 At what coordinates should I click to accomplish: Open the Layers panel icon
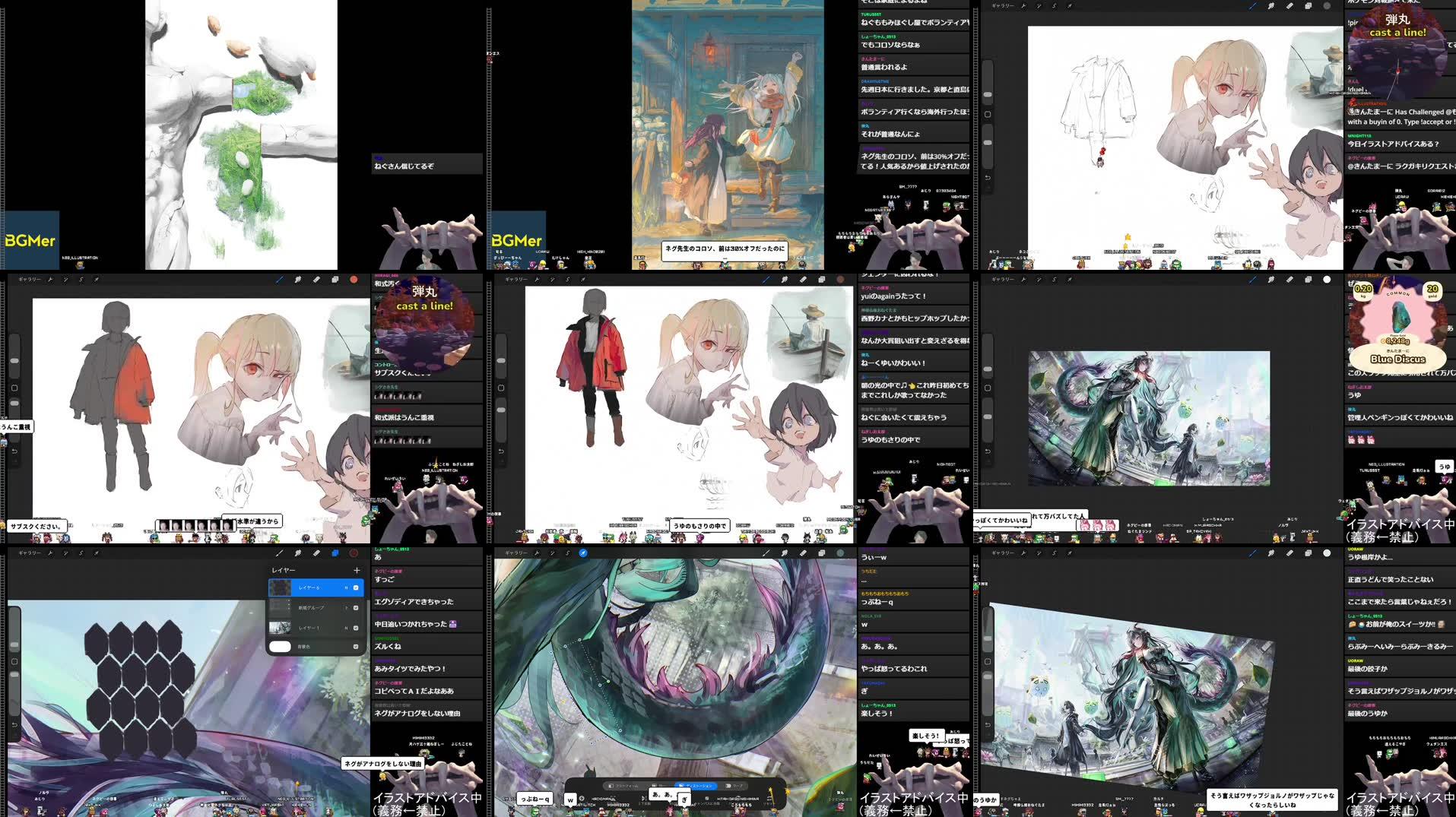pos(335,553)
